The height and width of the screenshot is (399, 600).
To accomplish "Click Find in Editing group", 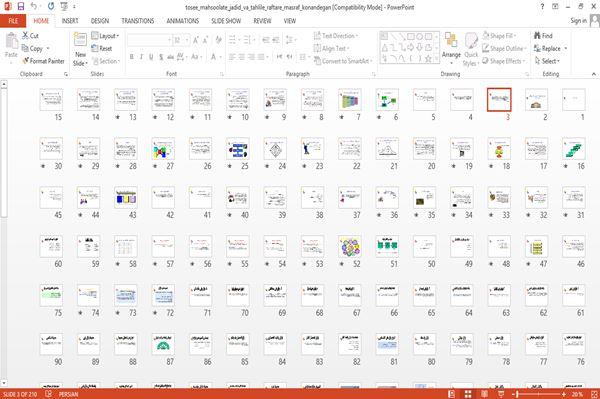I will pyautogui.click(x=543, y=36).
